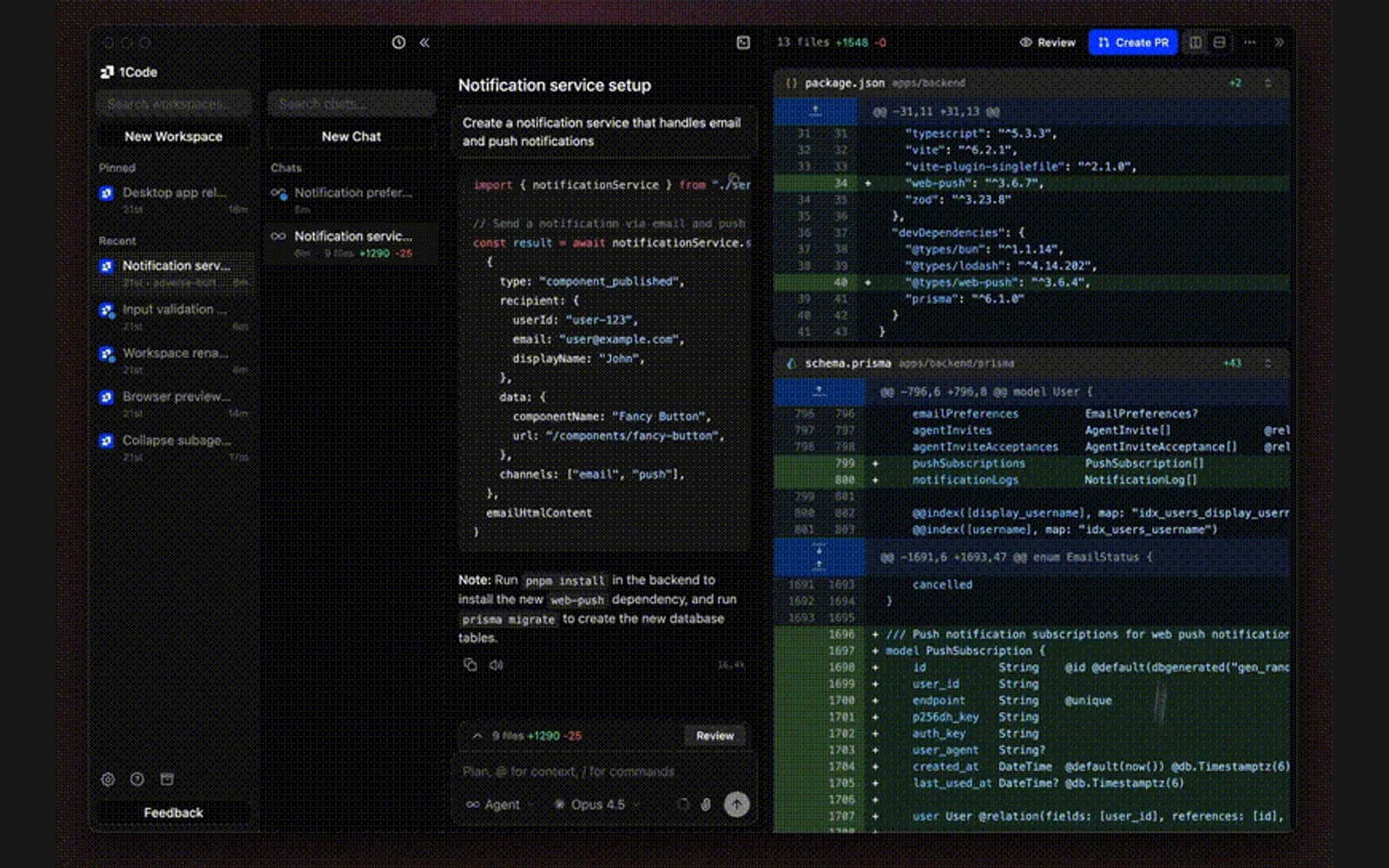The image size is (1389, 868).
Task: Expand hidden lines at enum EmailStatus hunk
Action: [x=818, y=556]
